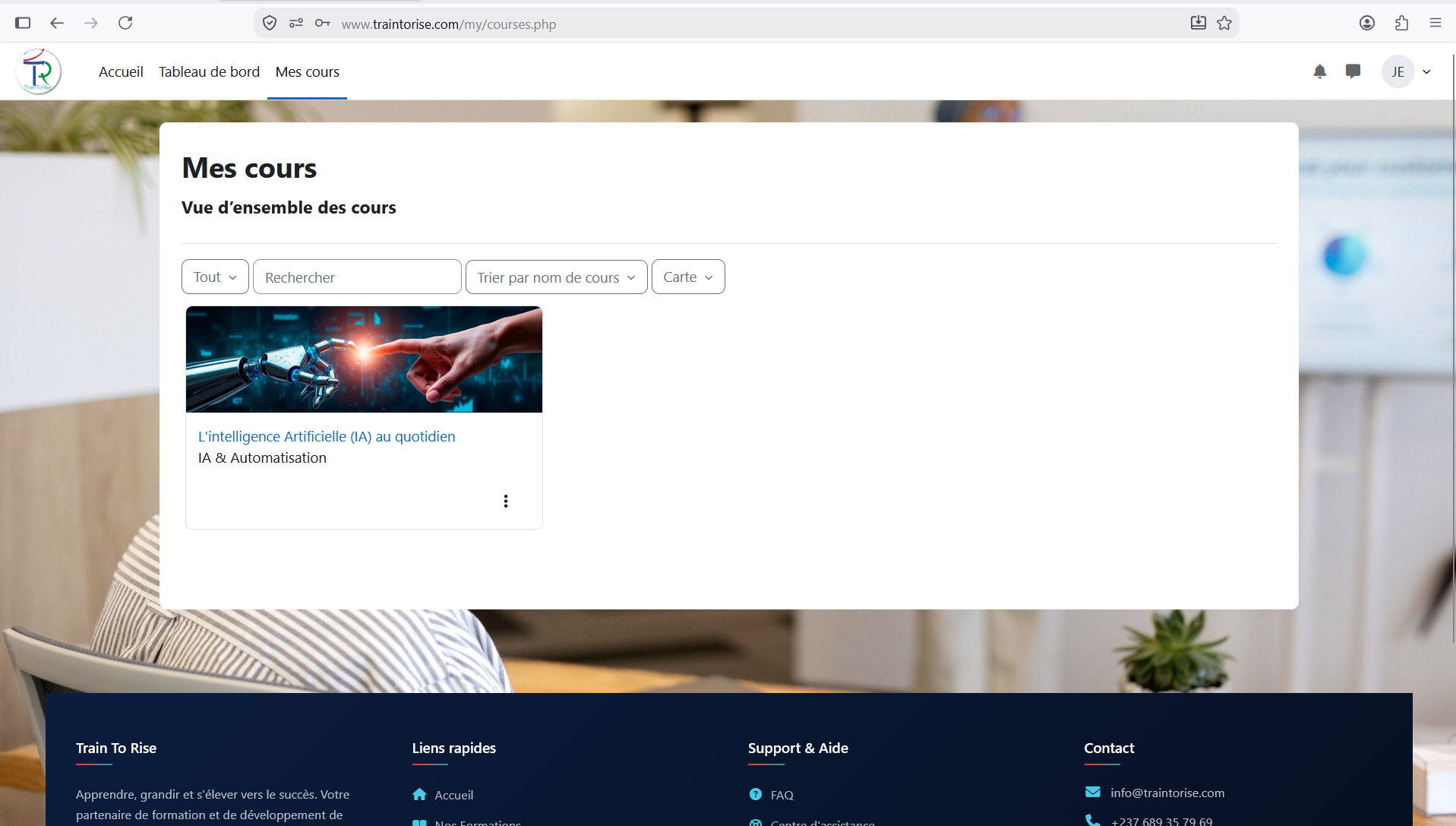This screenshot has height=826, width=1456.
Task: Go back with the browser back arrow
Action: (x=57, y=23)
